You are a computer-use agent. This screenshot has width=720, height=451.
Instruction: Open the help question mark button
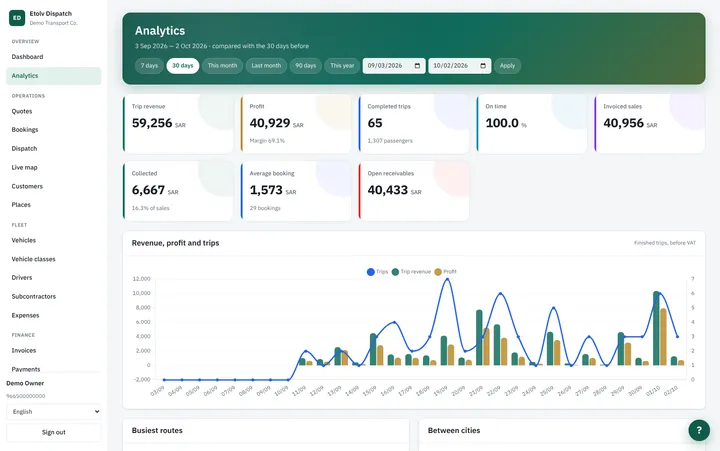point(699,430)
